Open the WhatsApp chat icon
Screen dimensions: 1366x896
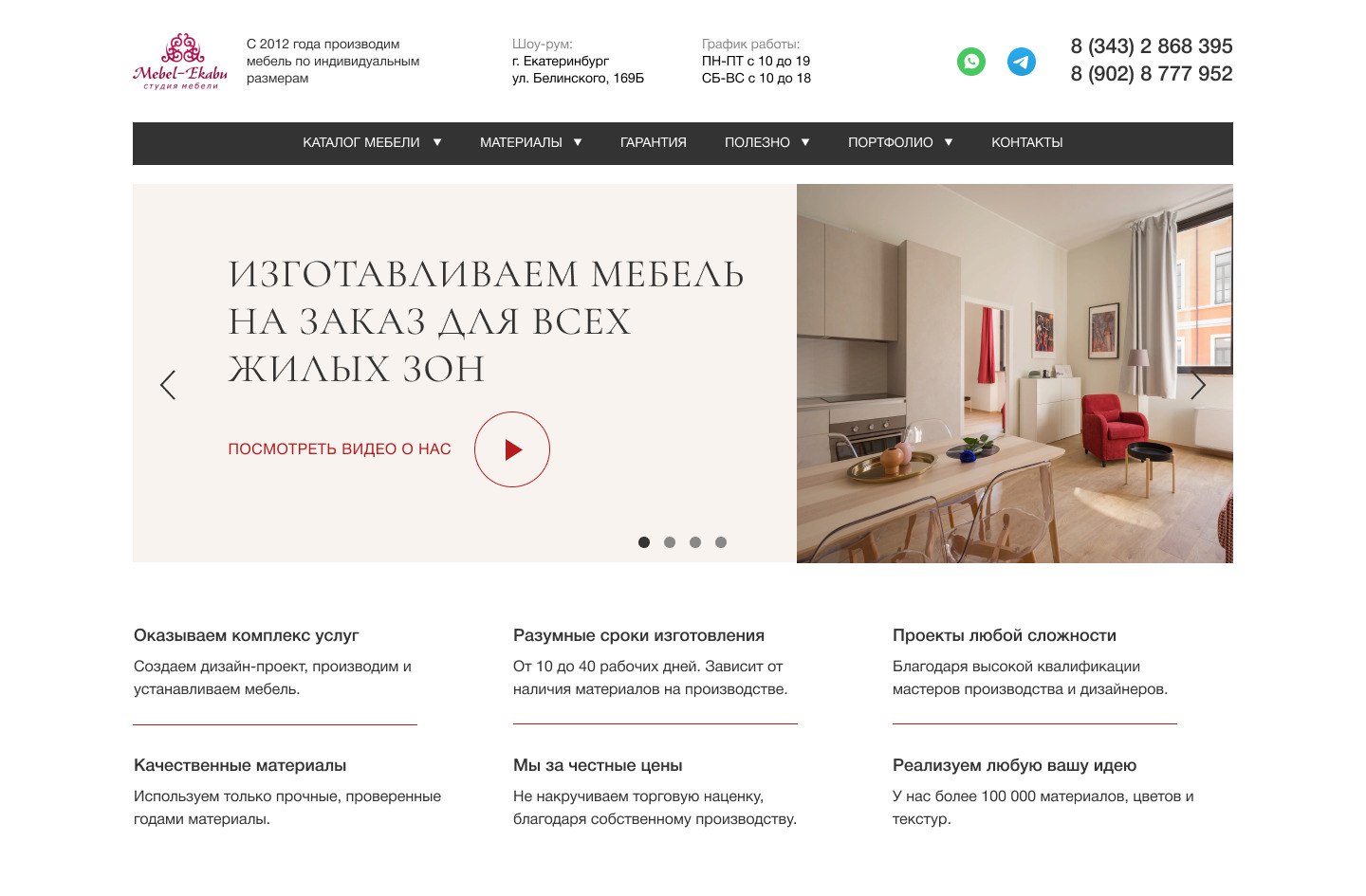[971, 62]
